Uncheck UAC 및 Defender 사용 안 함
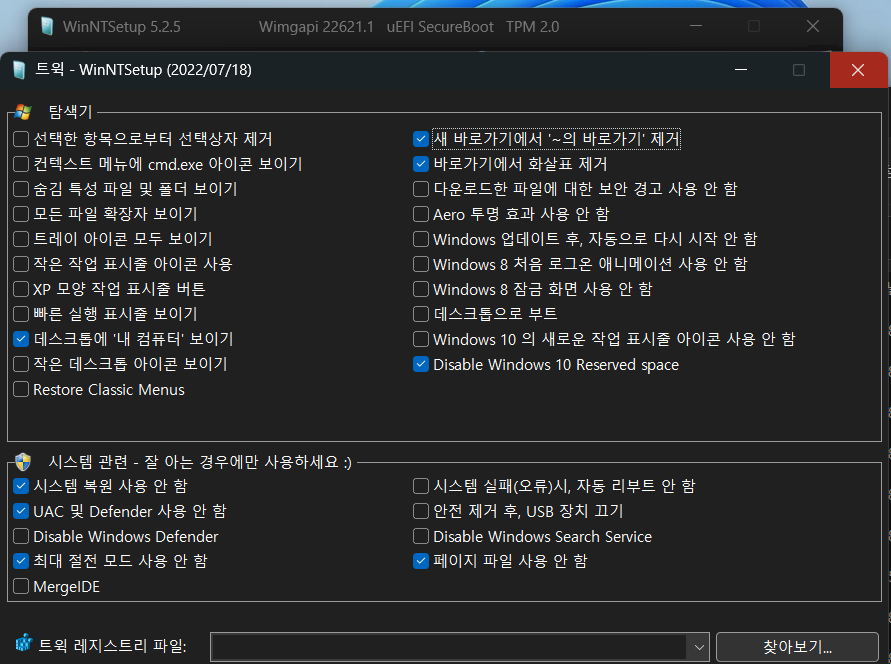891x664 pixels. [x=21, y=511]
